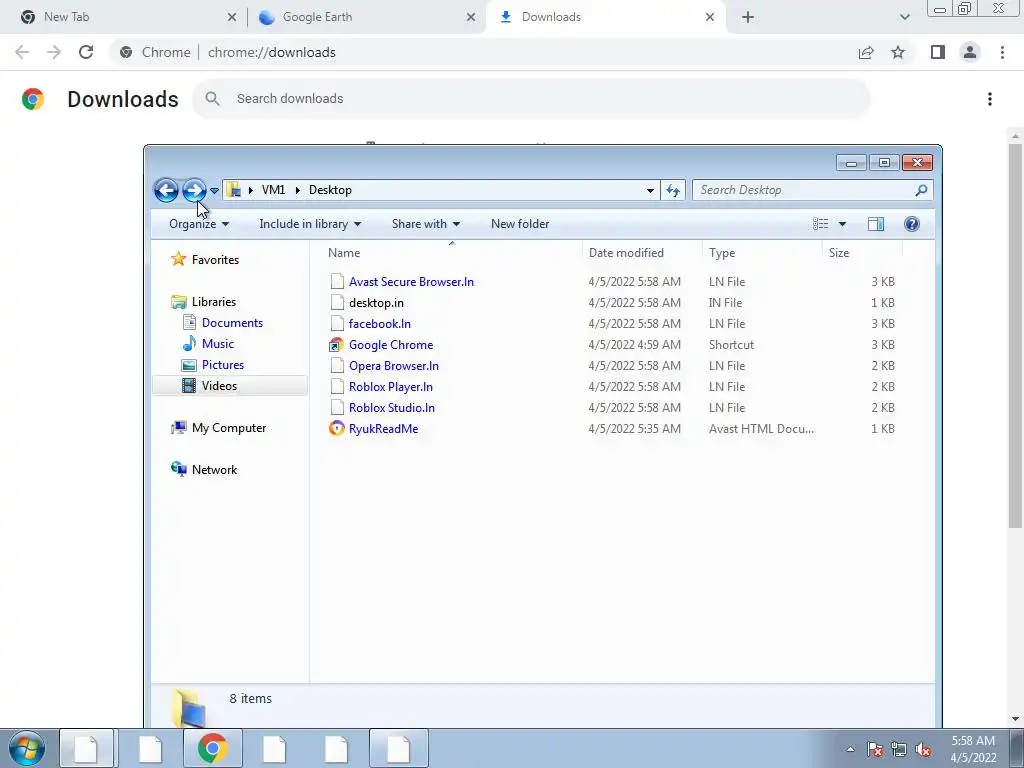Image resolution: width=1024 pixels, height=768 pixels.
Task: Click the muted speaker tray icon
Action: tap(923, 750)
